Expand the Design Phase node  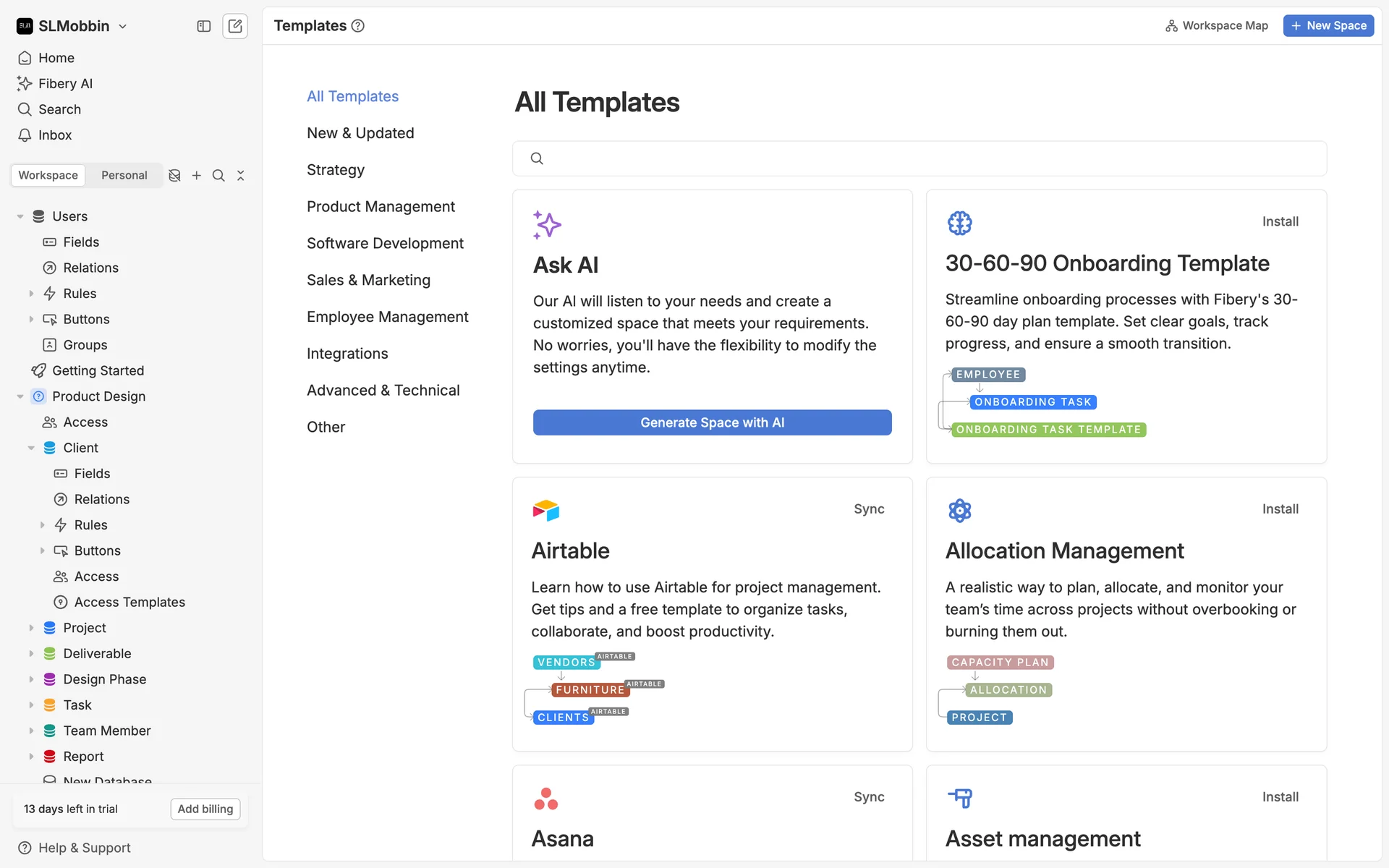[x=31, y=679]
